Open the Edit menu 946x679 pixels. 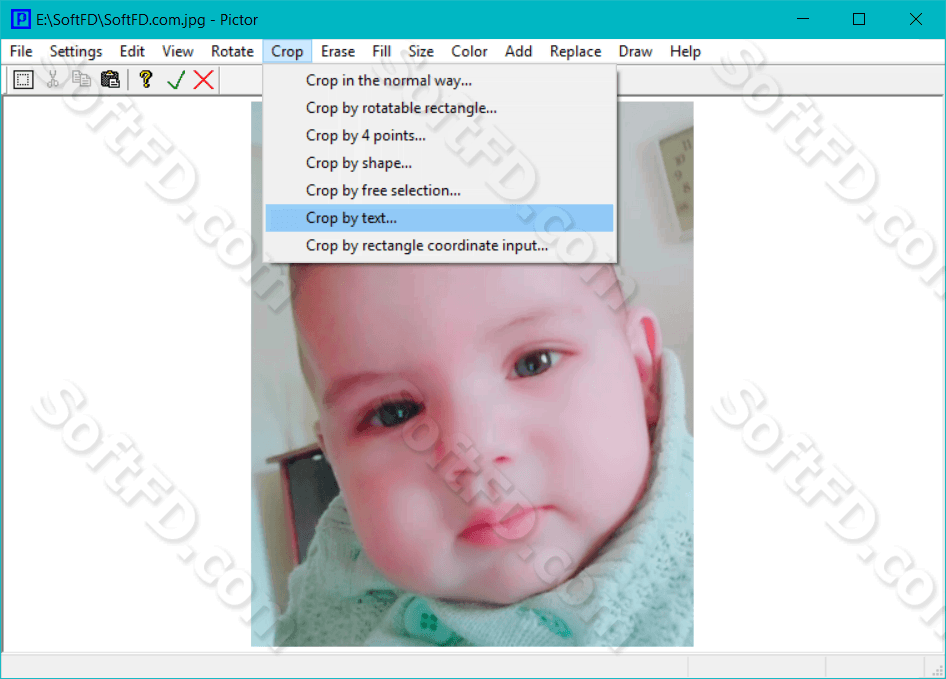coord(132,51)
